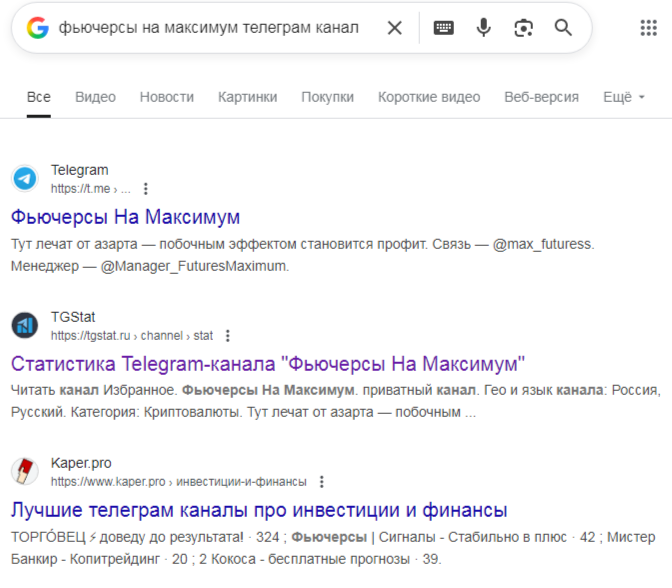
Task: Switch to the Покупки tab
Action: pyautogui.click(x=327, y=97)
